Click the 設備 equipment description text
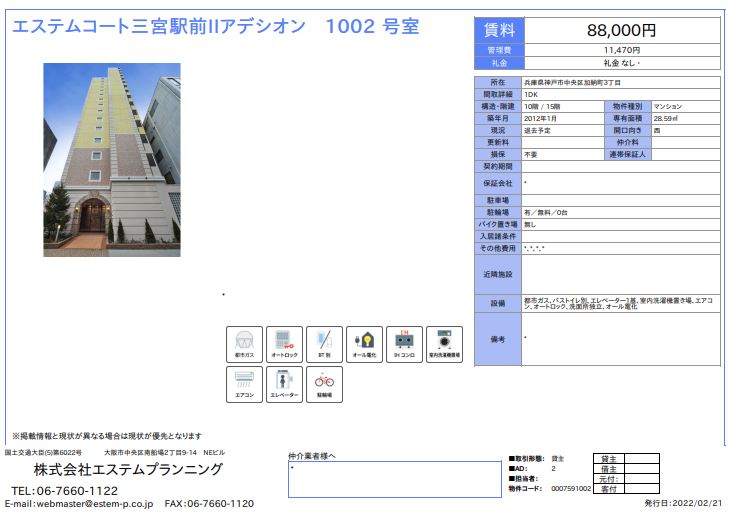This screenshot has width=734, height=524. coord(618,303)
